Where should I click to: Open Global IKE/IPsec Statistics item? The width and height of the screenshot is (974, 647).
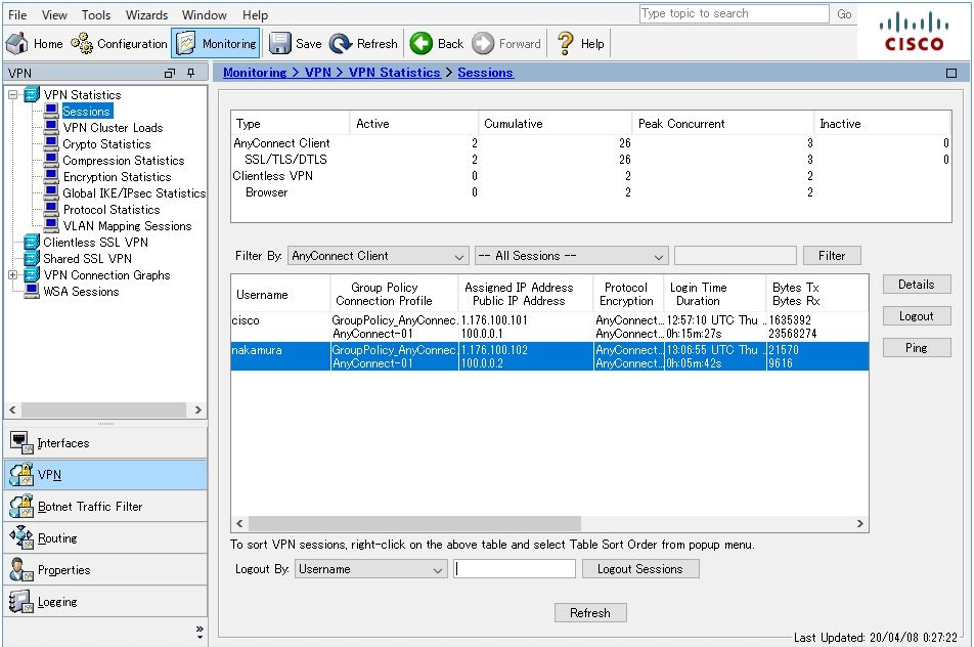pos(134,193)
